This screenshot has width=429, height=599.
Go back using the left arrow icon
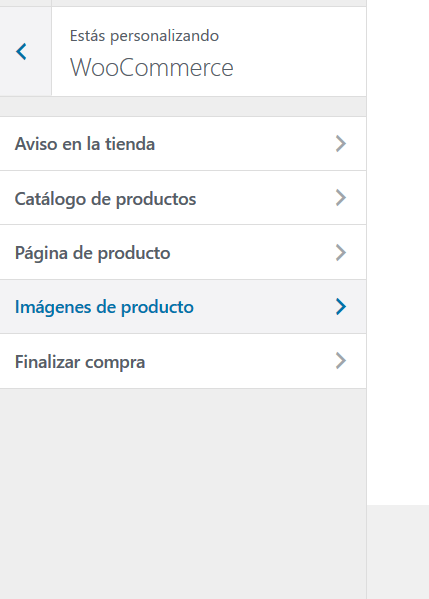point(21,52)
